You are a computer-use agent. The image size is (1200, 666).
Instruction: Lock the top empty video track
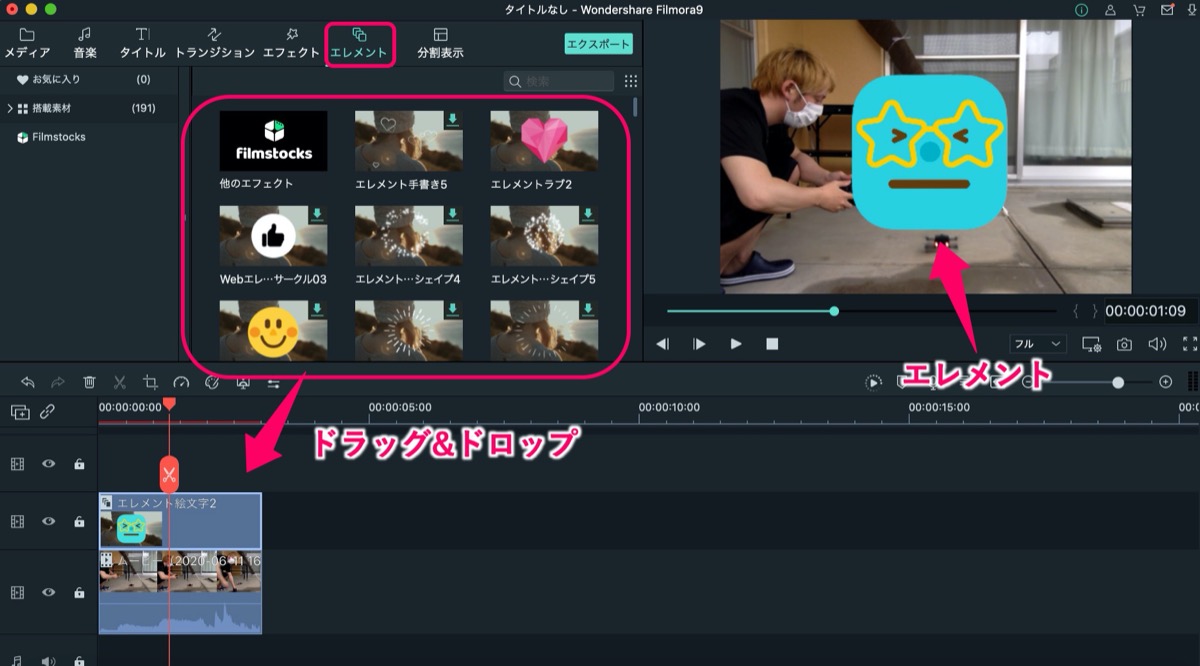tap(79, 464)
